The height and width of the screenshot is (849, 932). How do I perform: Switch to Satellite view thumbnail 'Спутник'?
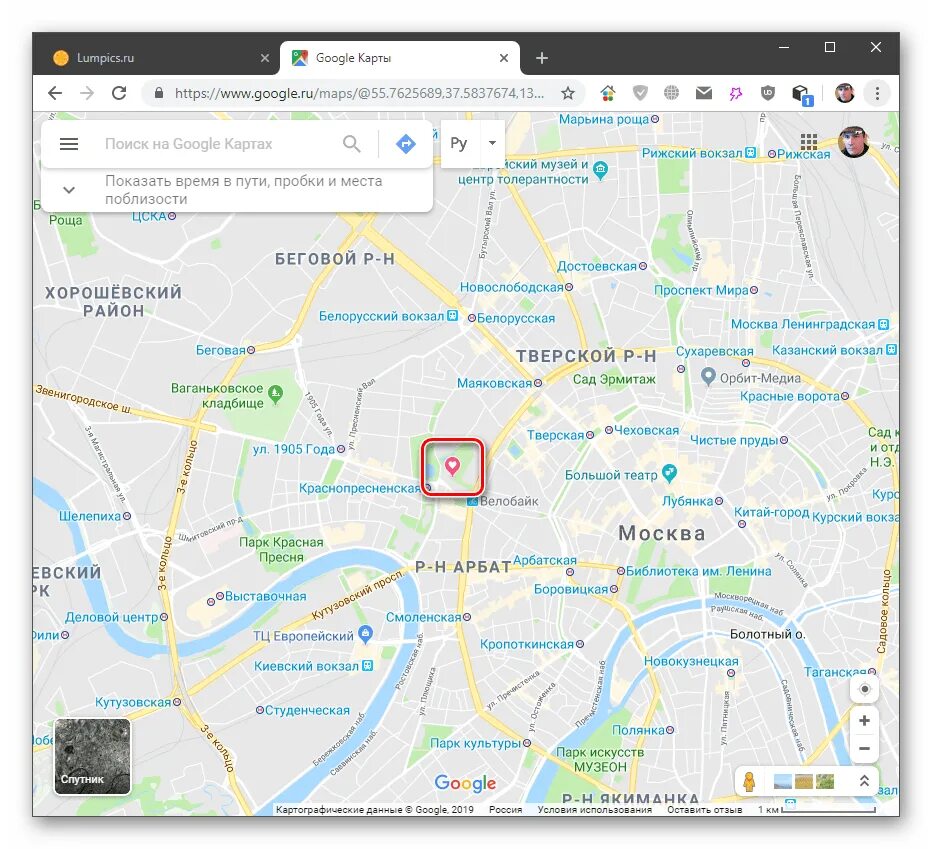tap(92, 756)
